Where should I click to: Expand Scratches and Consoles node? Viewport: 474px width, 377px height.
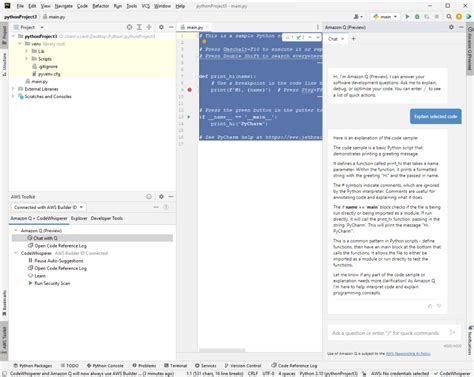[x=13, y=96]
